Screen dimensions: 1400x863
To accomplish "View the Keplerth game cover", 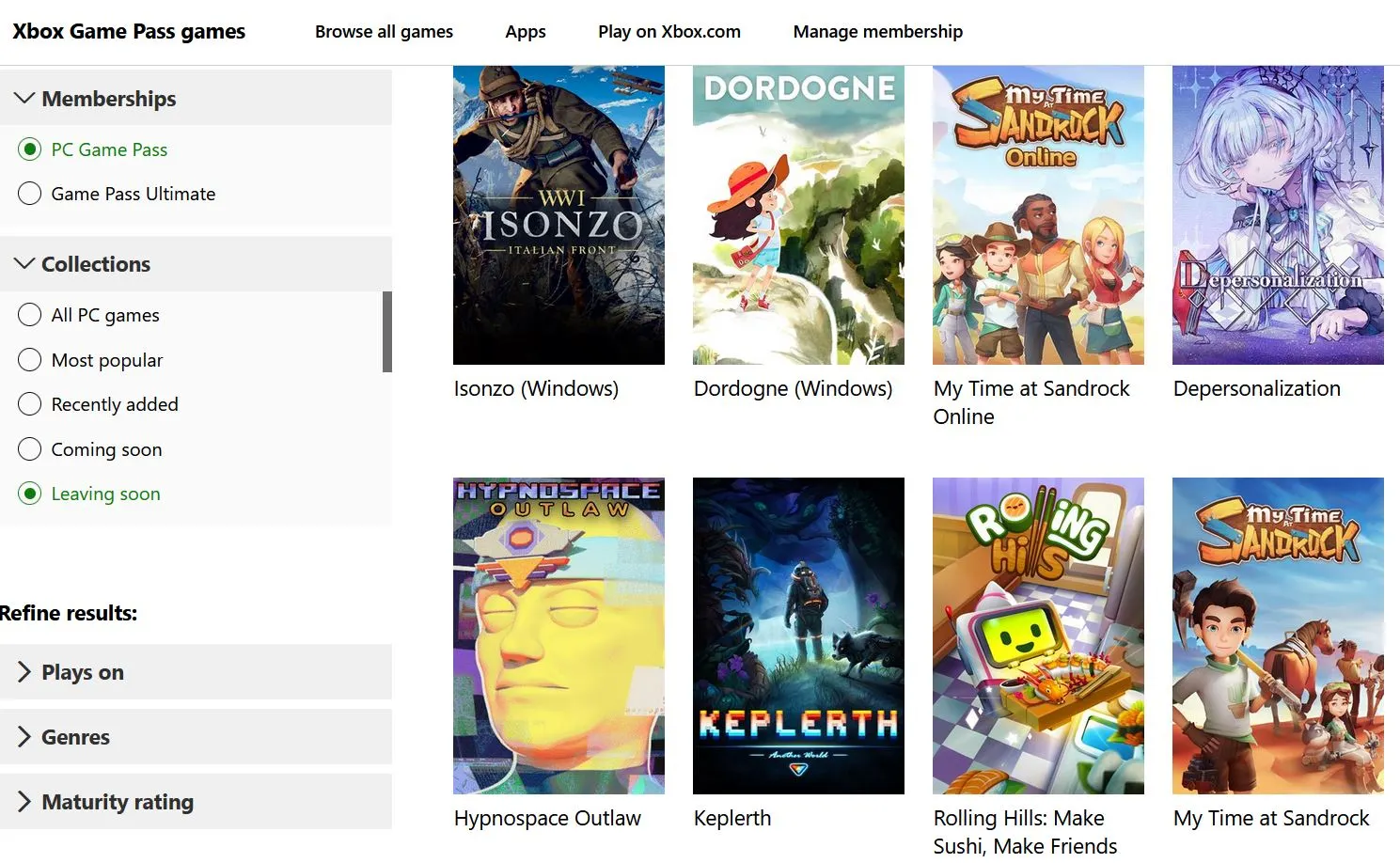I will pos(797,635).
